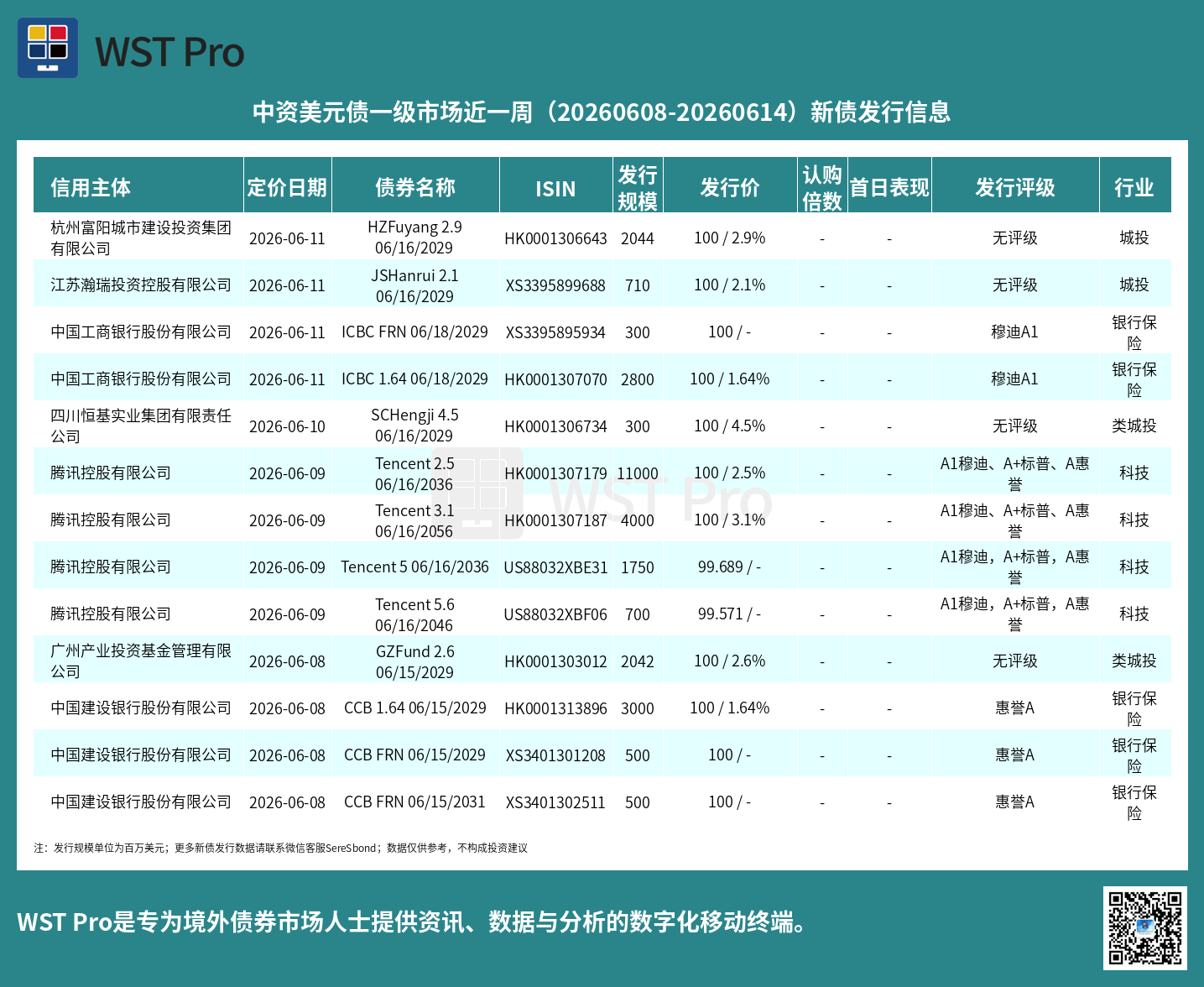Click ISIN US88032XBF06
Image resolution: width=1204 pixels, height=987 pixels.
[x=555, y=615]
